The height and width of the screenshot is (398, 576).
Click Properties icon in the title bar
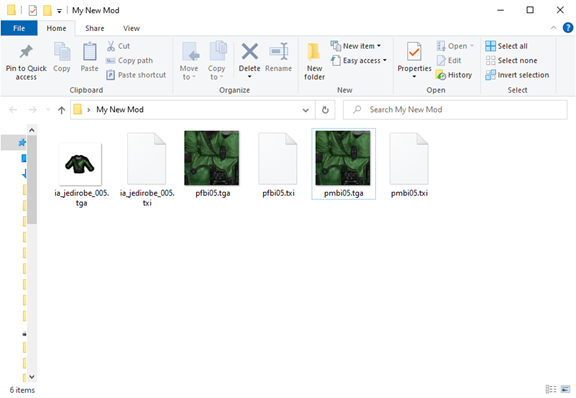click(33, 10)
